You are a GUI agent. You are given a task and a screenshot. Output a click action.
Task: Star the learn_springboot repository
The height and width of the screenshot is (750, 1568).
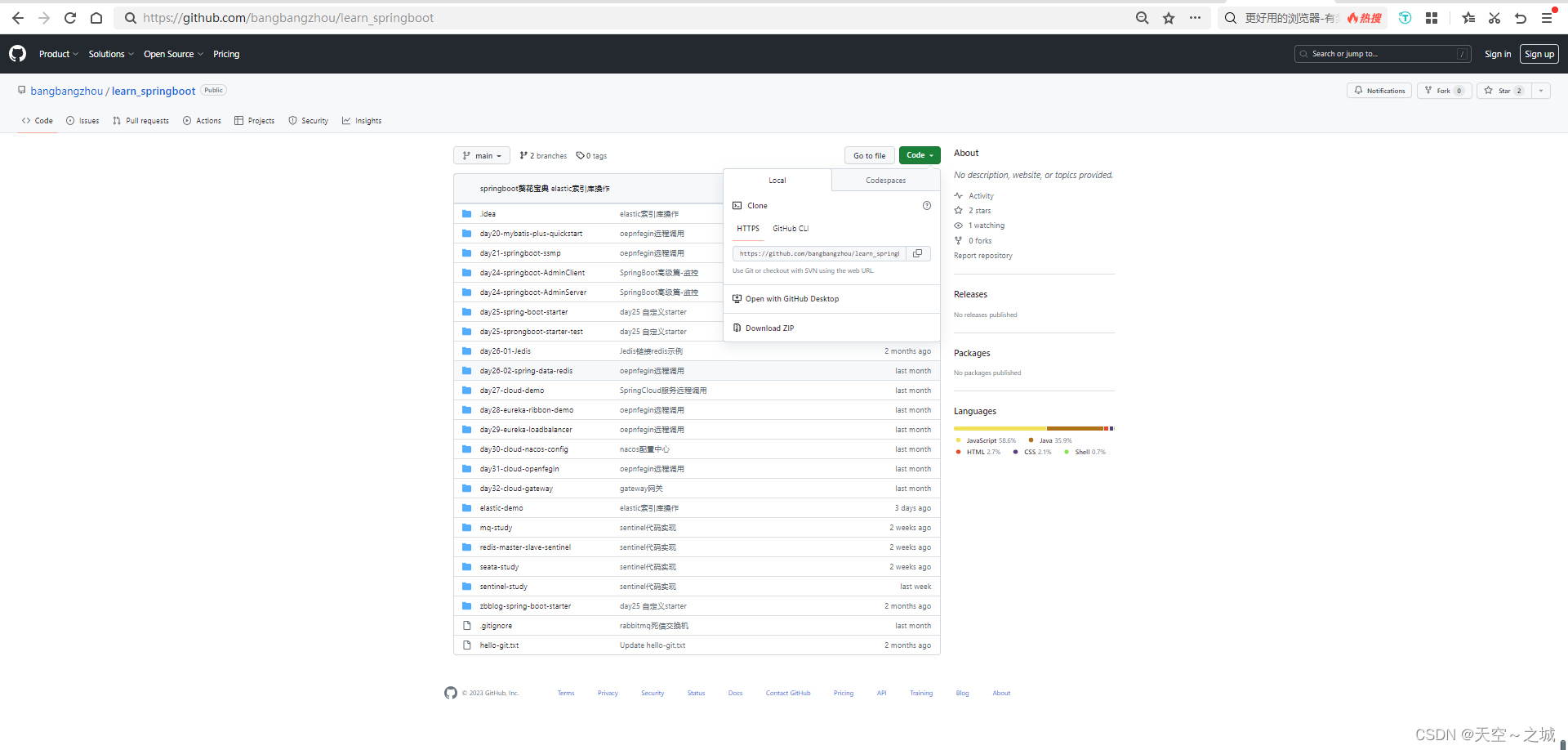tap(1503, 91)
